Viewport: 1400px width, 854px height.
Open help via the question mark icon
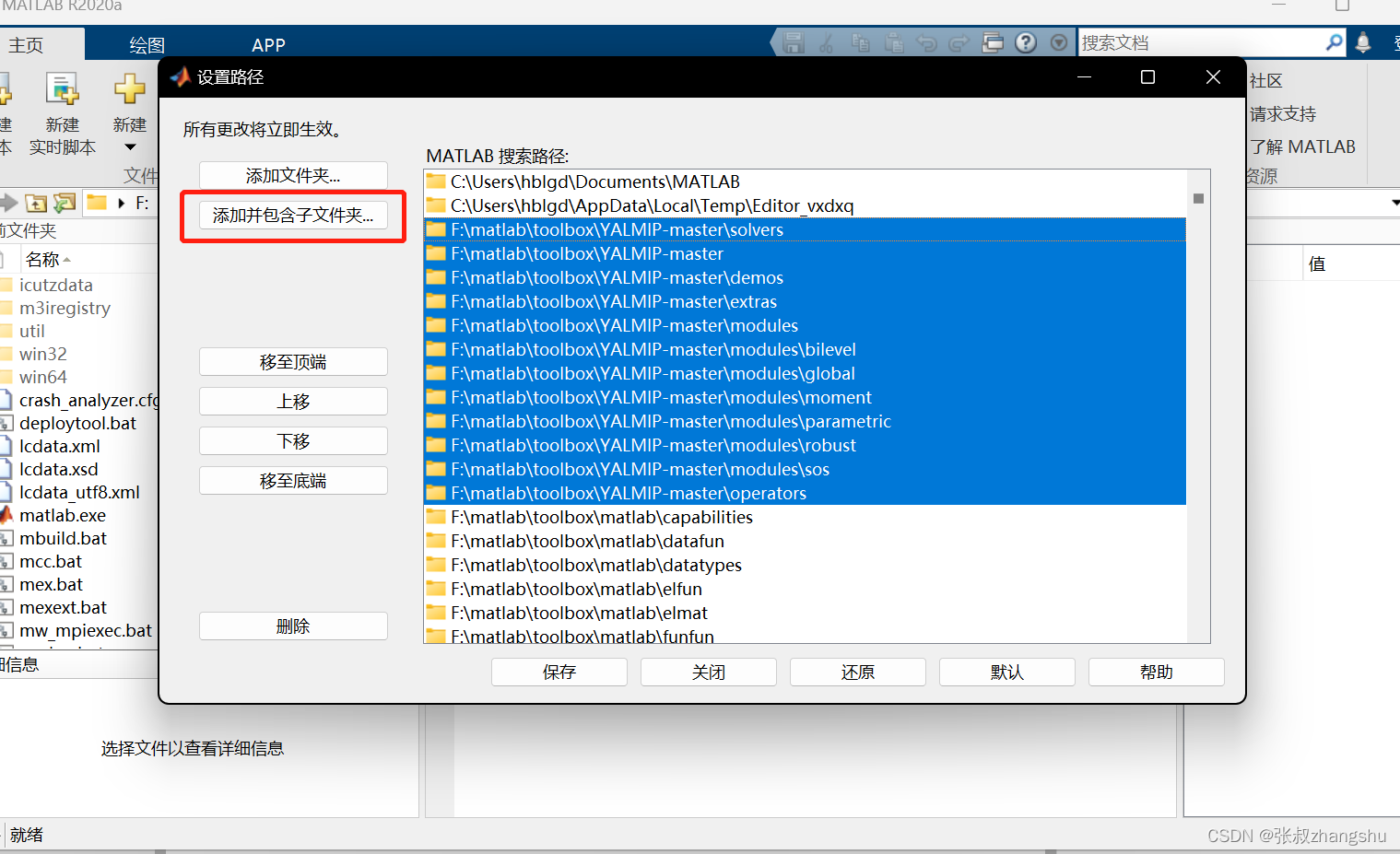tap(1026, 42)
